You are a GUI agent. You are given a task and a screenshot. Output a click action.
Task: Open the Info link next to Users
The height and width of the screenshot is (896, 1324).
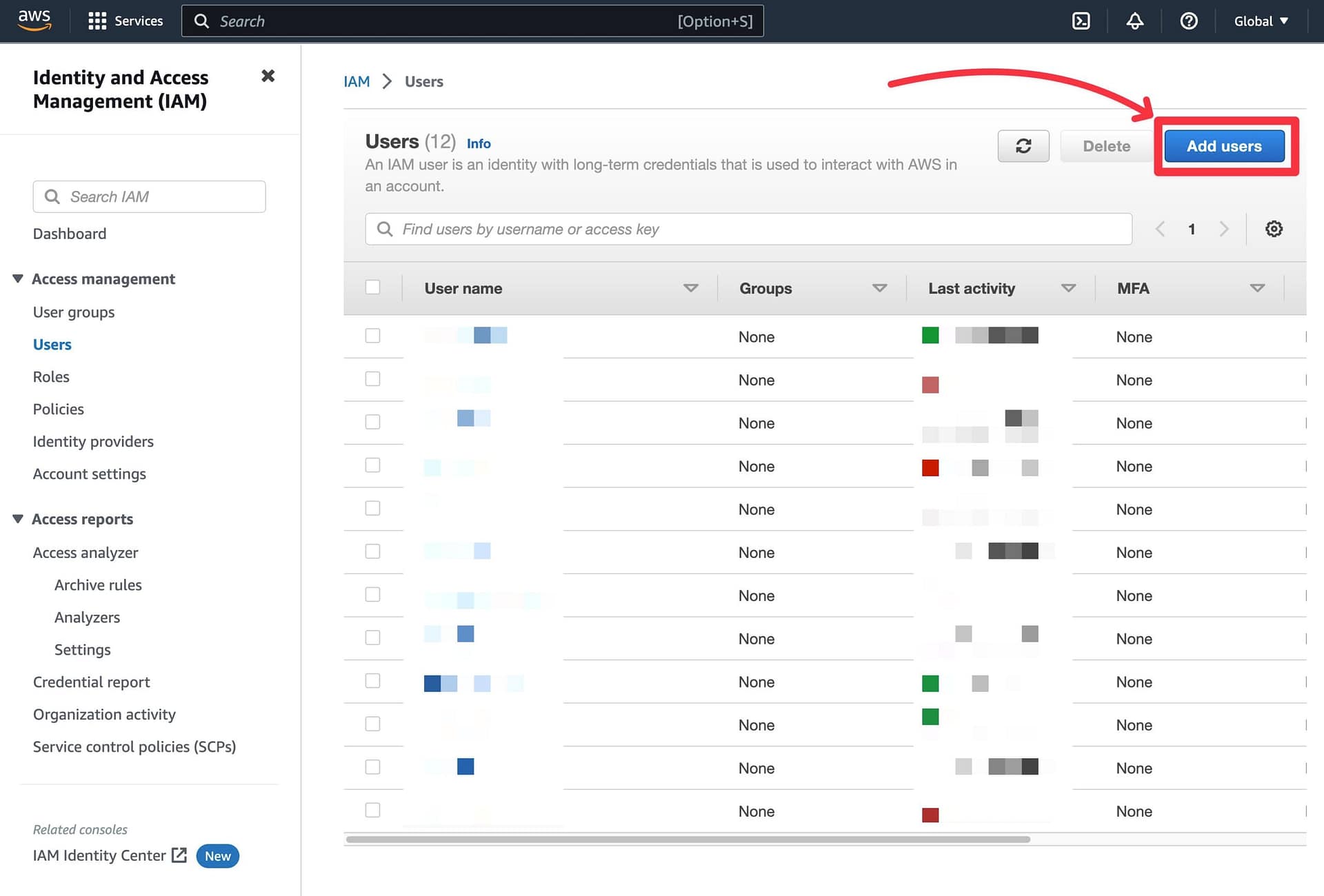click(479, 143)
